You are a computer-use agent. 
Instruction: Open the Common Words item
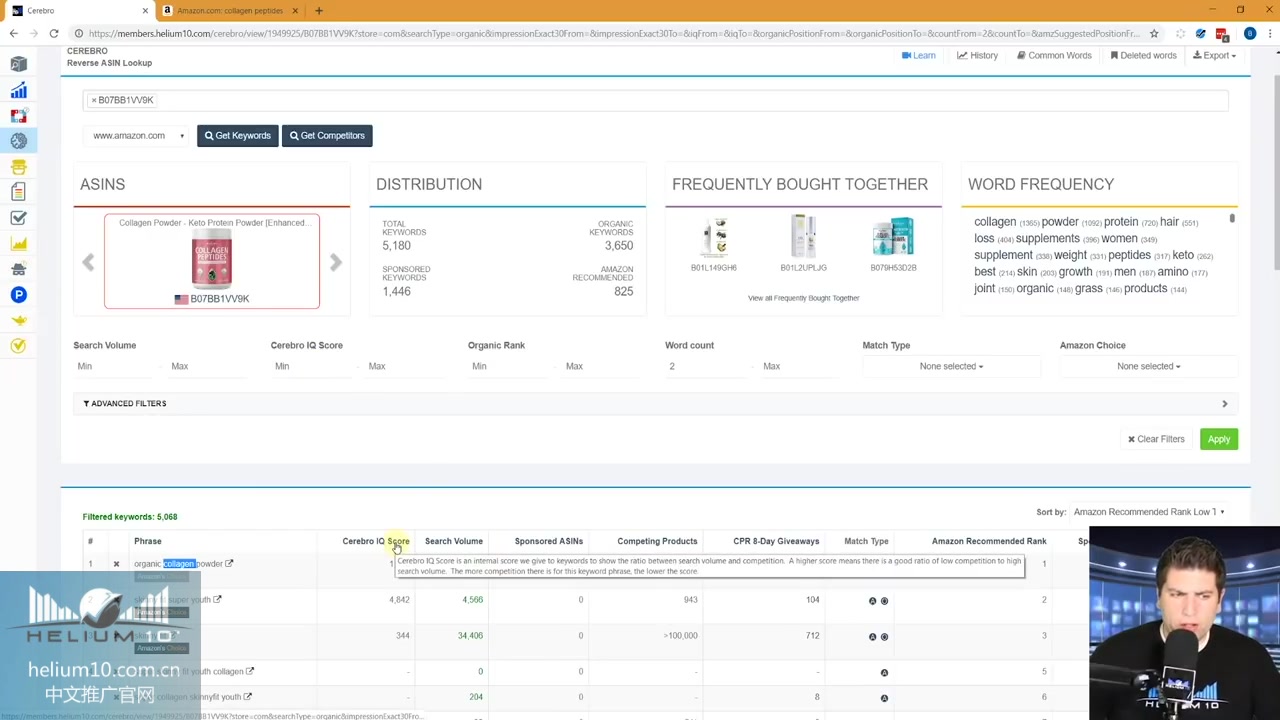1054,56
